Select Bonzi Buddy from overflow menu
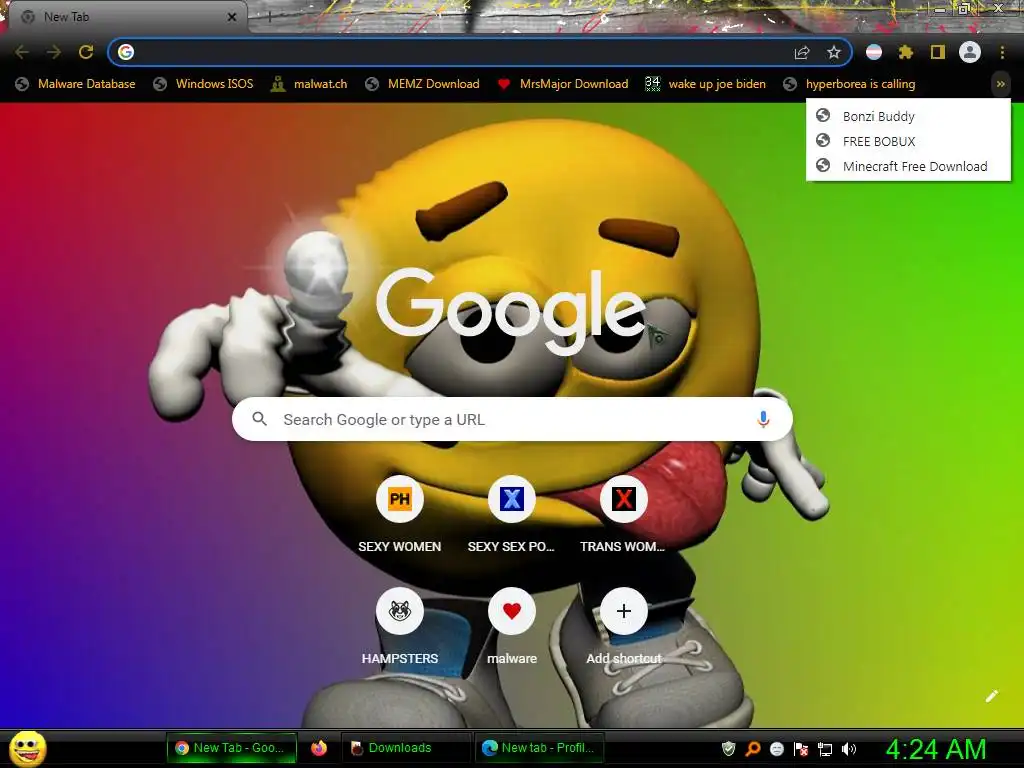1024x768 pixels. (x=908, y=116)
